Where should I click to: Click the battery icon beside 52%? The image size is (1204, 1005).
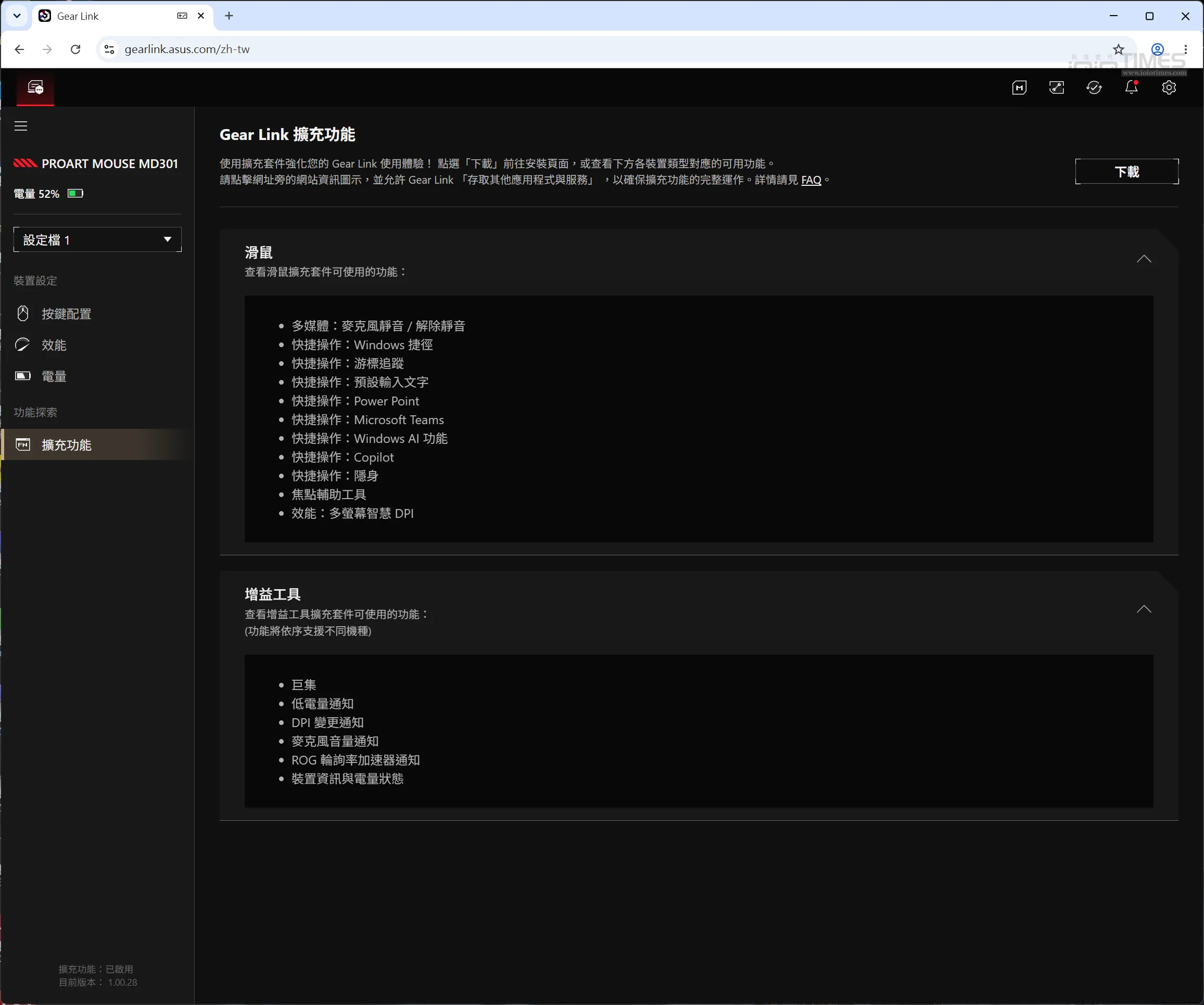click(75, 193)
